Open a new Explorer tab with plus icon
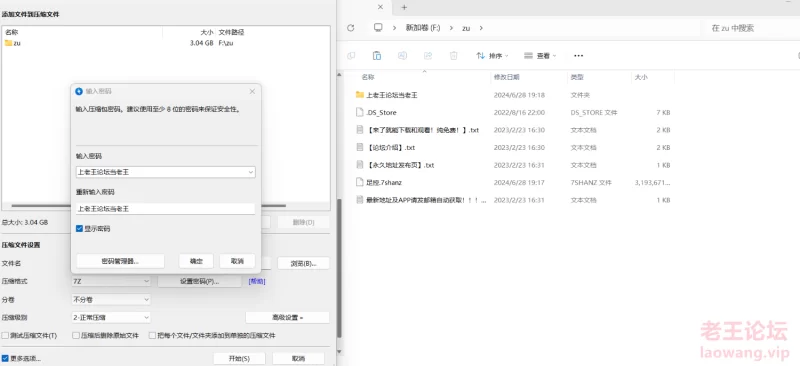 pos(404,7)
